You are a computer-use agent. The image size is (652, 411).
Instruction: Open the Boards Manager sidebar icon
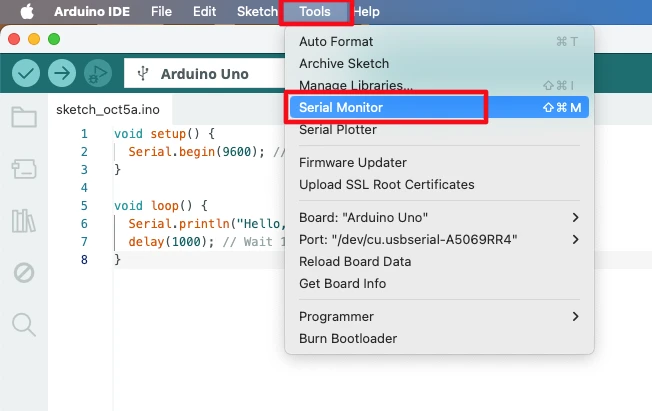pyautogui.click(x=23, y=169)
